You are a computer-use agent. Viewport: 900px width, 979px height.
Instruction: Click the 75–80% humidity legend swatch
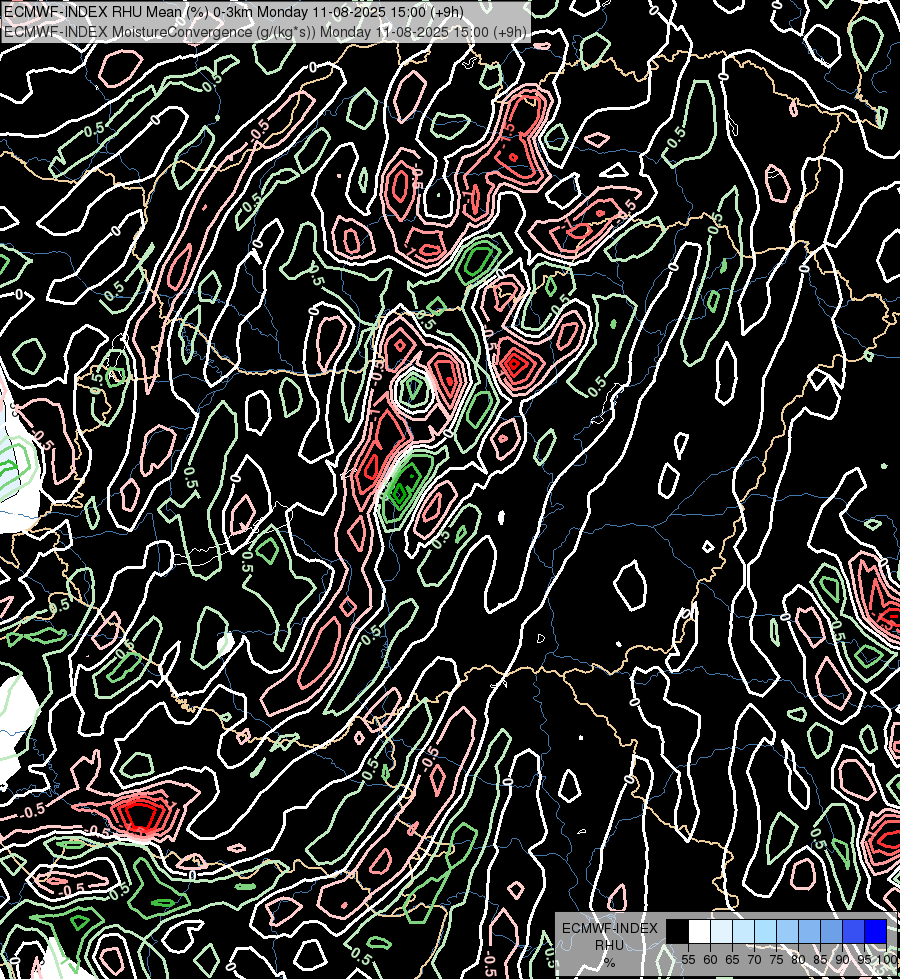[x=788, y=931]
